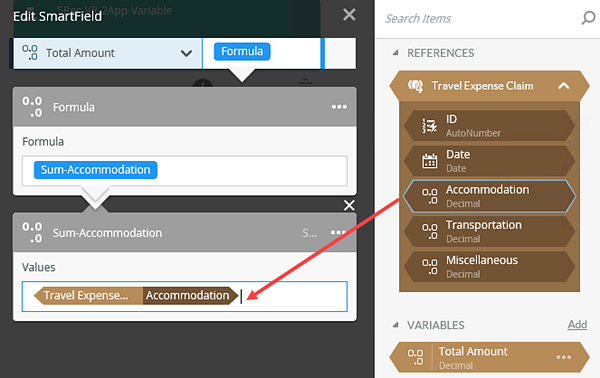The height and width of the screenshot is (378, 600).
Task: Select the Transportation Decimal reference
Action: (x=489, y=231)
